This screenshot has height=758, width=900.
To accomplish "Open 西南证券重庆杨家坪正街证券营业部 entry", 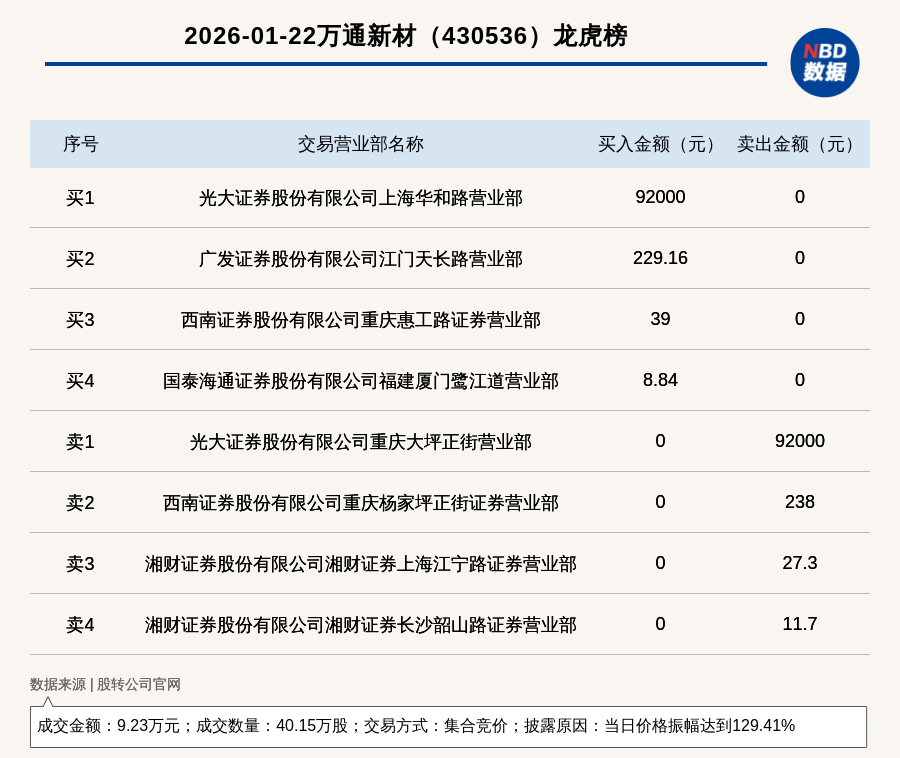I will point(360,503).
